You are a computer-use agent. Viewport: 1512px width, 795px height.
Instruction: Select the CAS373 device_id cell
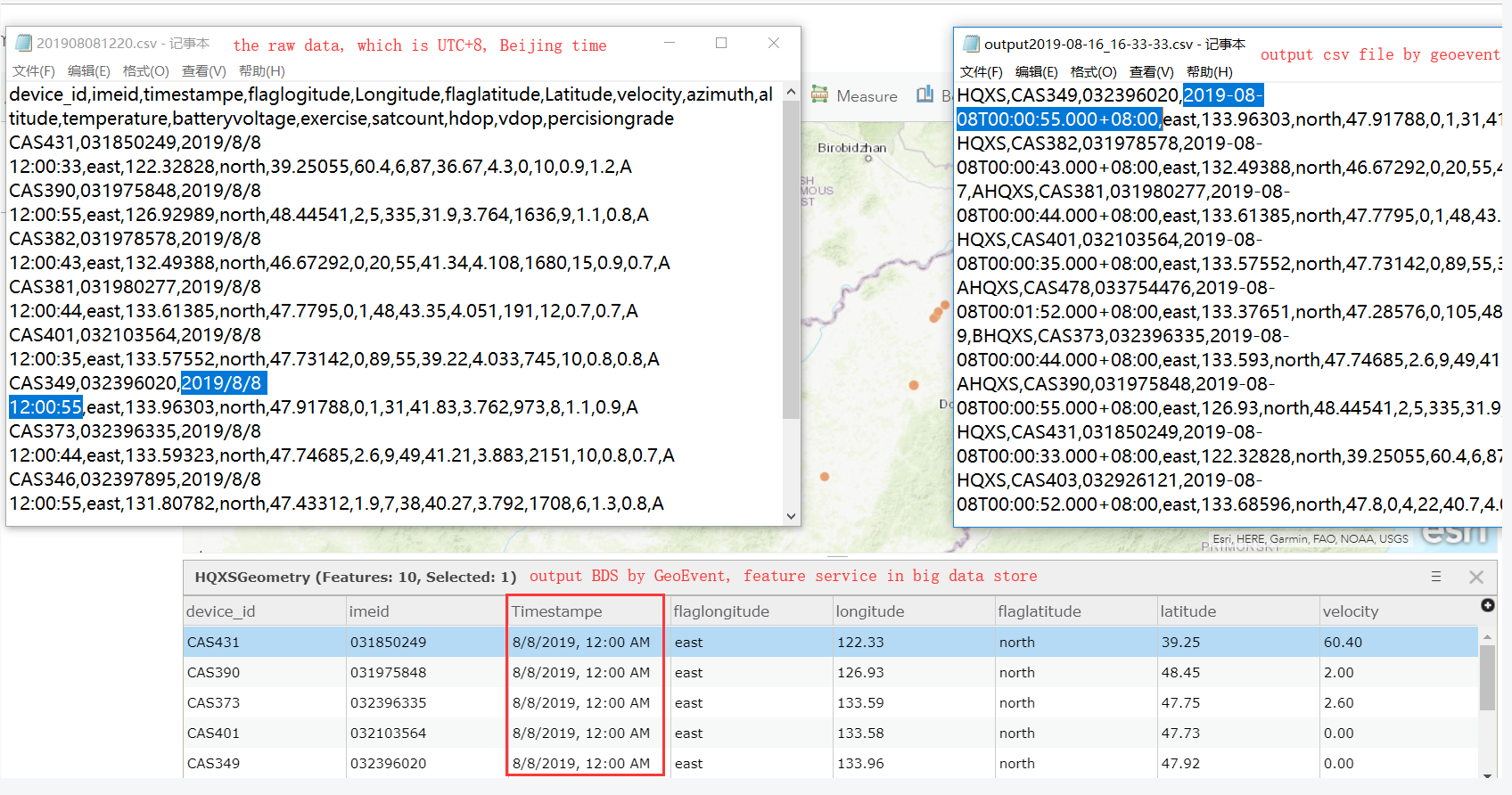click(265, 702)
